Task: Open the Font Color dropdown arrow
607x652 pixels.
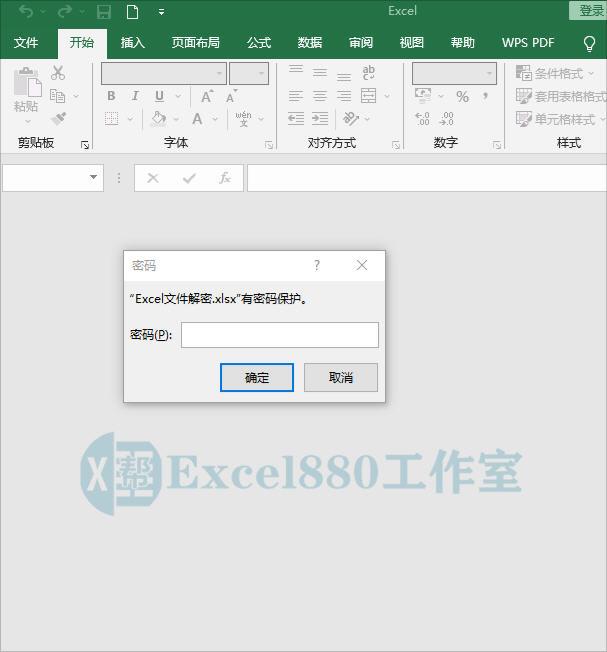Action: pyautogui.click(x=215, y=119)
